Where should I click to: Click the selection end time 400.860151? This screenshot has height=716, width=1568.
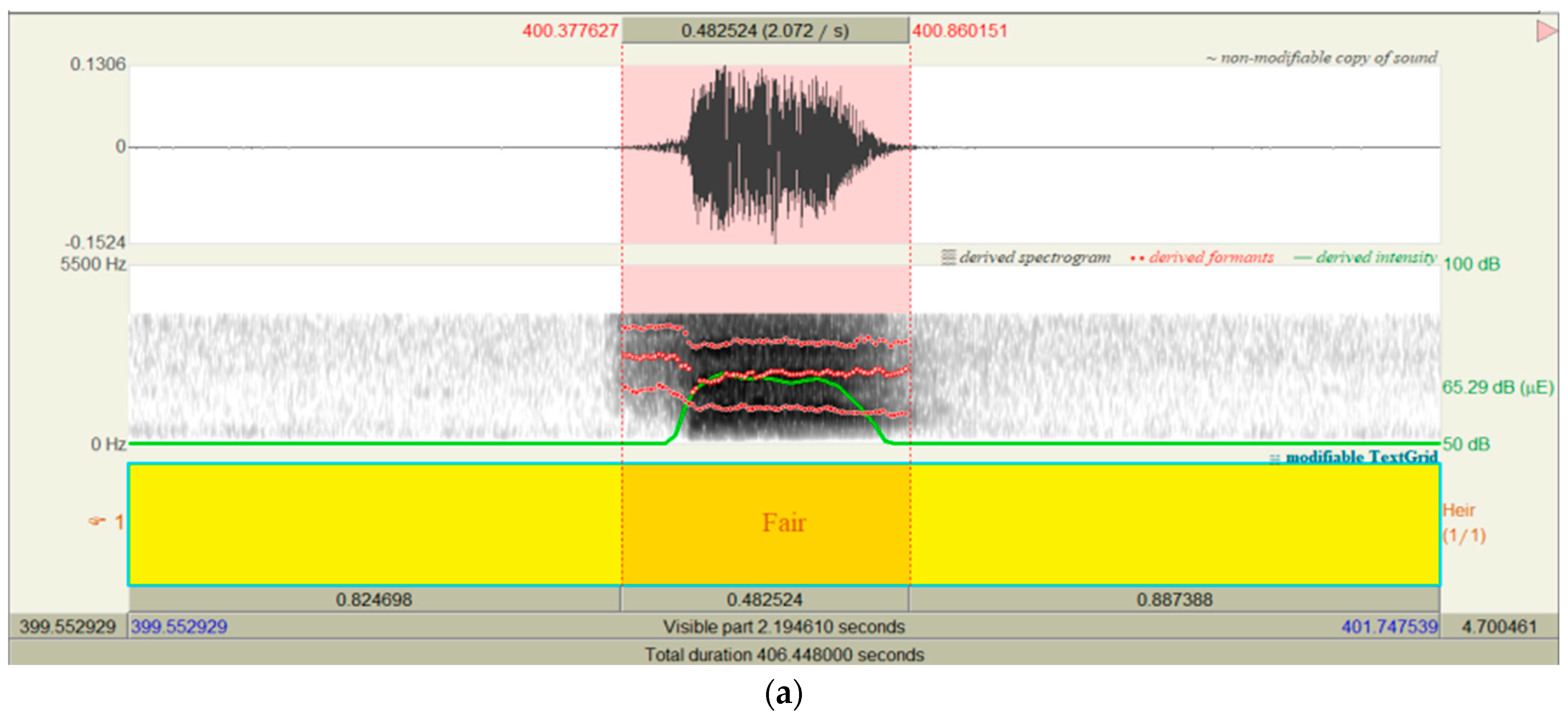point(959,31)
